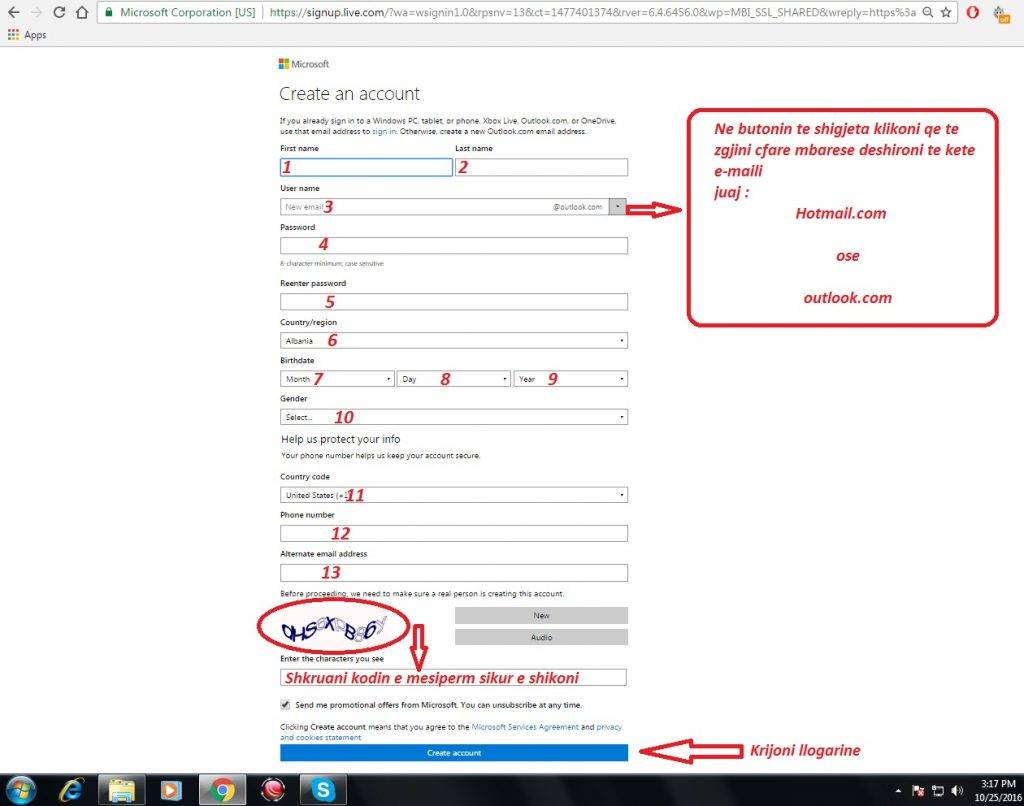This screenshot has width=1024, height=806.
Task: Open the birthdate Month dropdown
Action: [x=337, y=379]
